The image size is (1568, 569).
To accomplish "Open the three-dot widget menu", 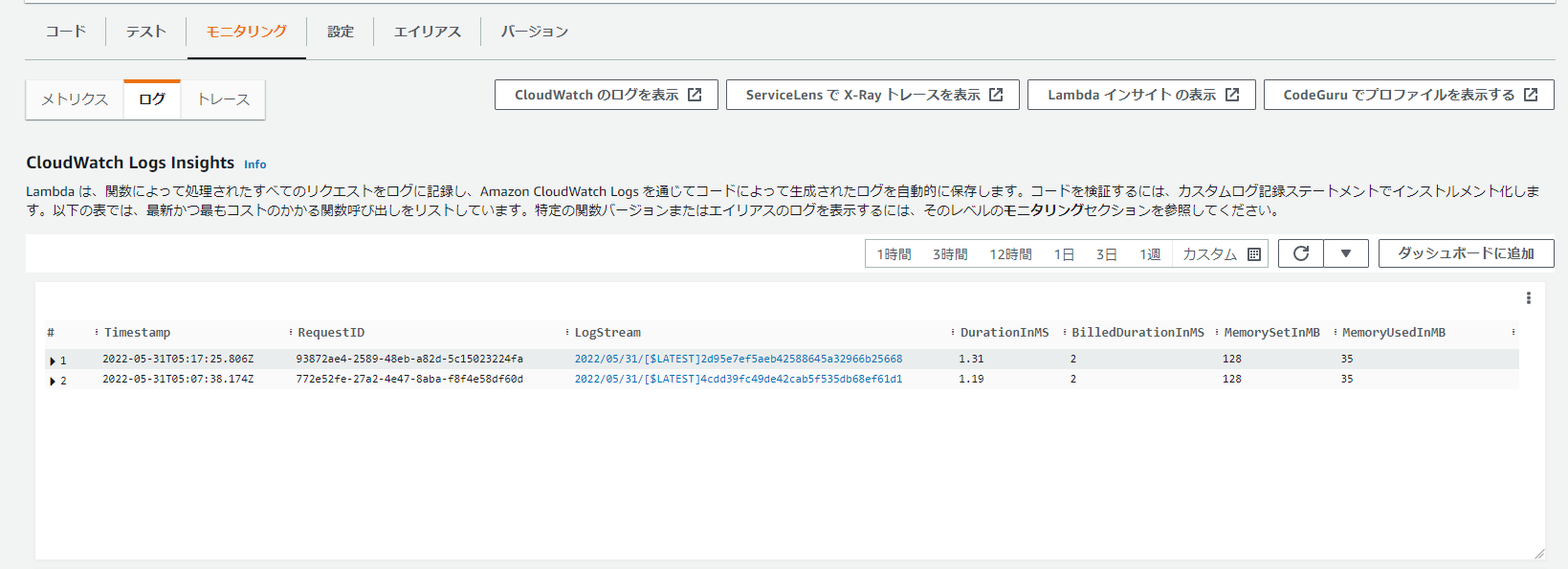I will pos(1529,298).
